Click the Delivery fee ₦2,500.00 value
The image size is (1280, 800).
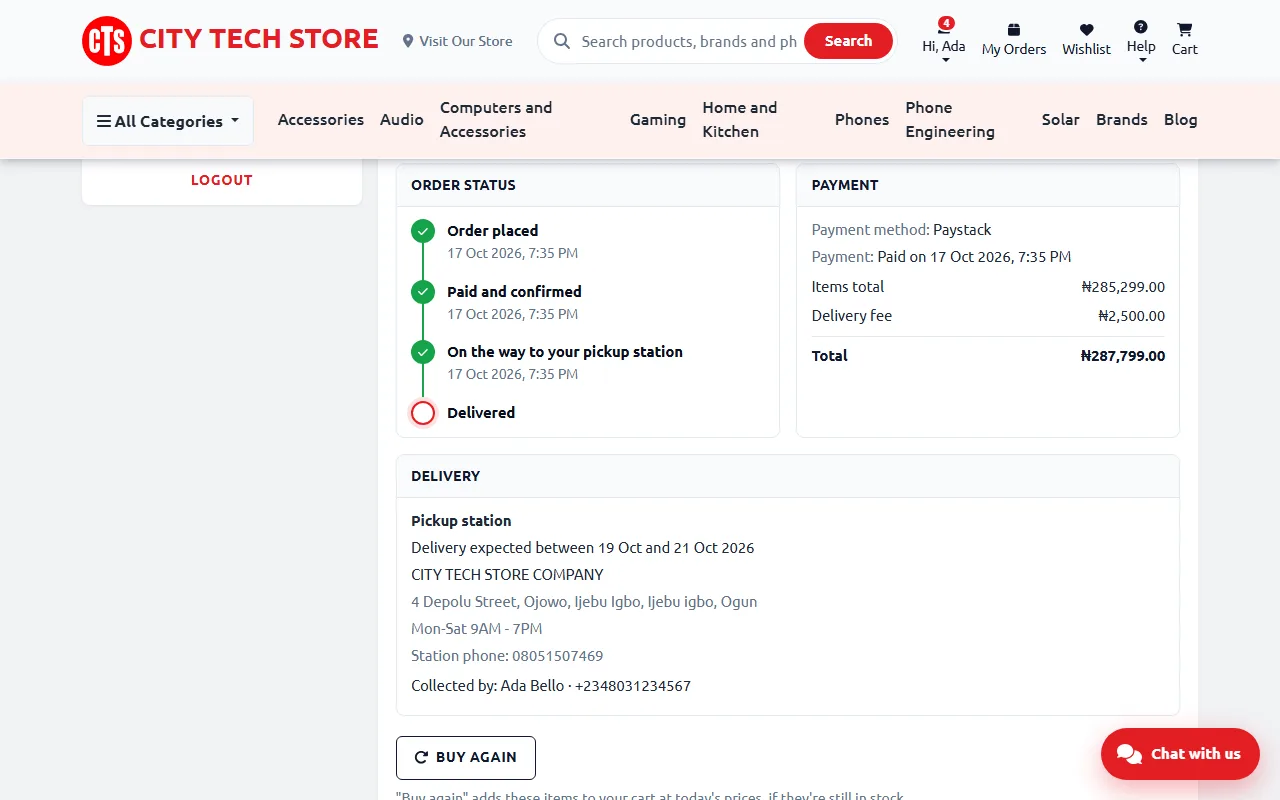1132,316
